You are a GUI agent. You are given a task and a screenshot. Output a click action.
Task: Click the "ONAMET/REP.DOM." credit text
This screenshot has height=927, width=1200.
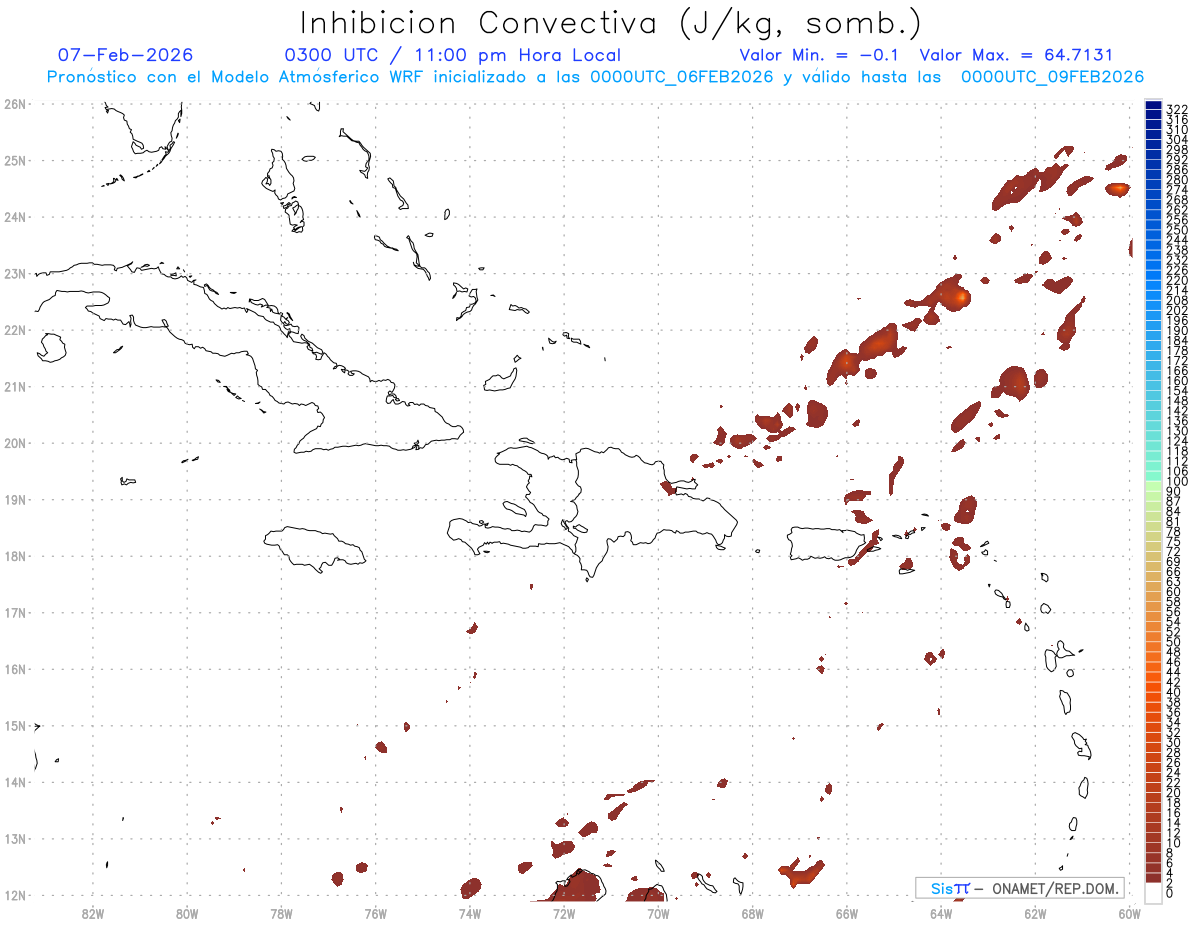point(1057,889)
